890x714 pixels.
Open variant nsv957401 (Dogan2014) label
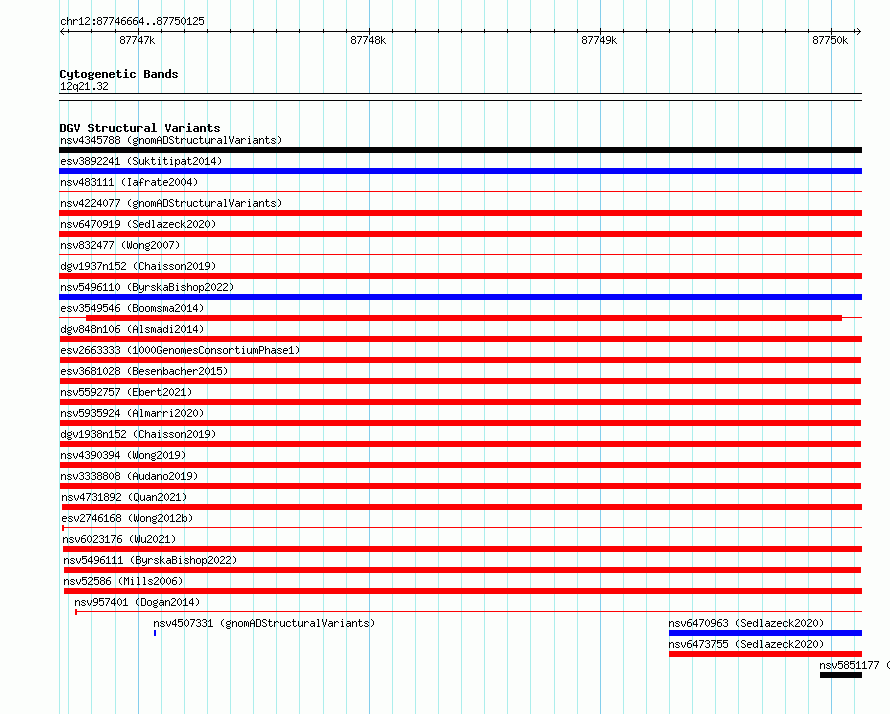137,602
